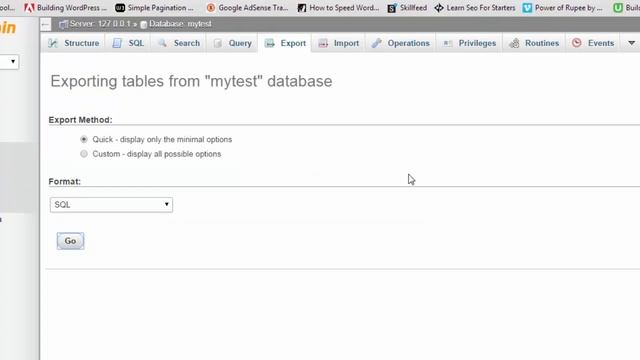Viewport: 640px width, 360px height.
Task: Open the left sidebar dropdown
Action: (x=9, y=62)
